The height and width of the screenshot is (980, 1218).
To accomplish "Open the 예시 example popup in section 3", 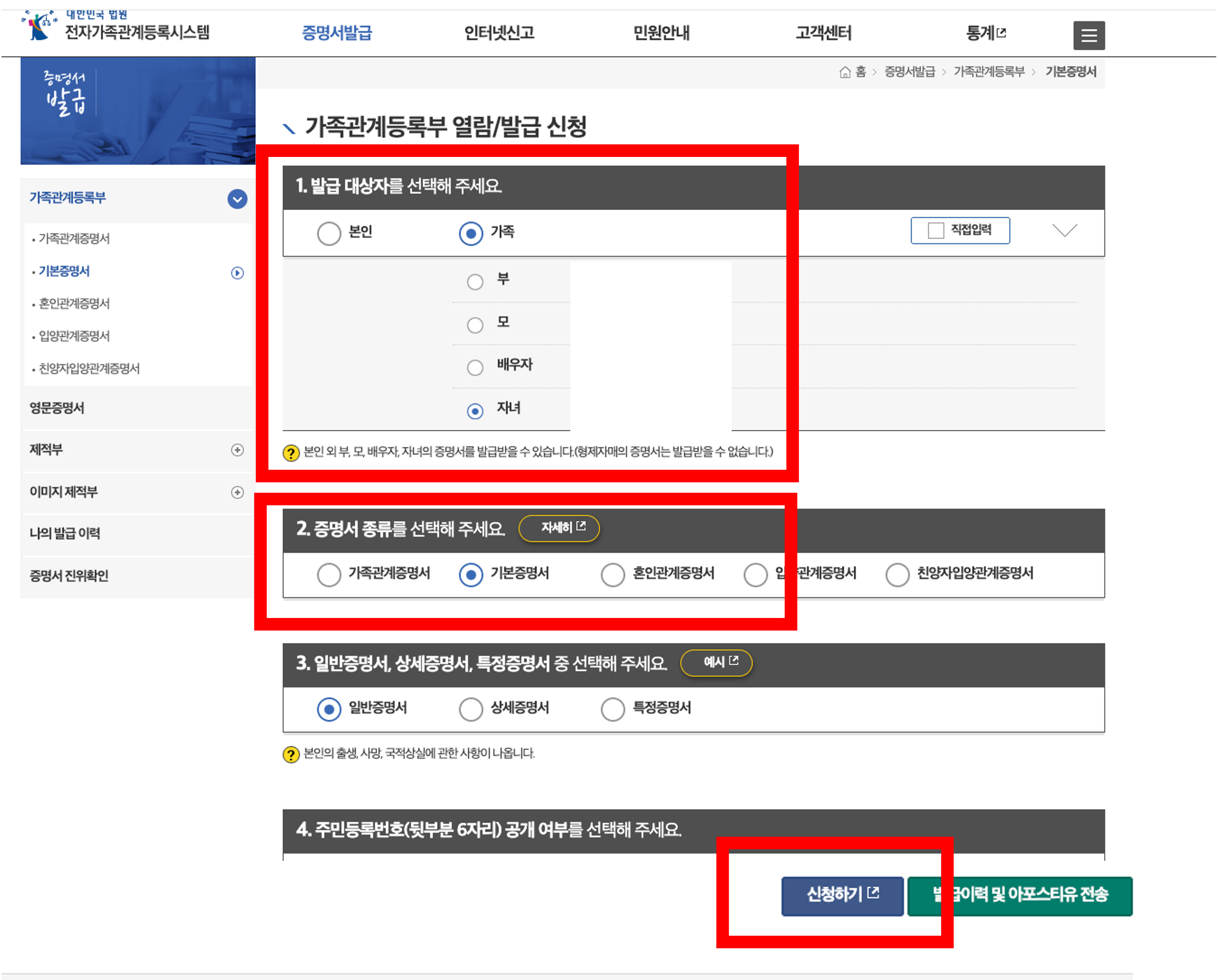I will [716, 663].
